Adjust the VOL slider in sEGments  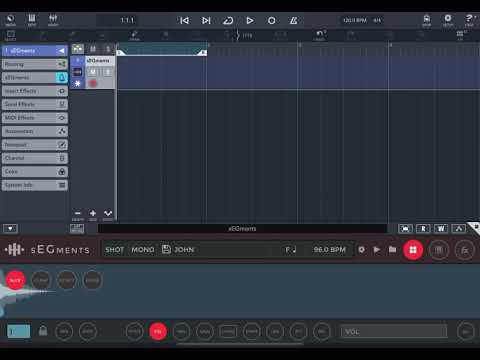point(394,332)
